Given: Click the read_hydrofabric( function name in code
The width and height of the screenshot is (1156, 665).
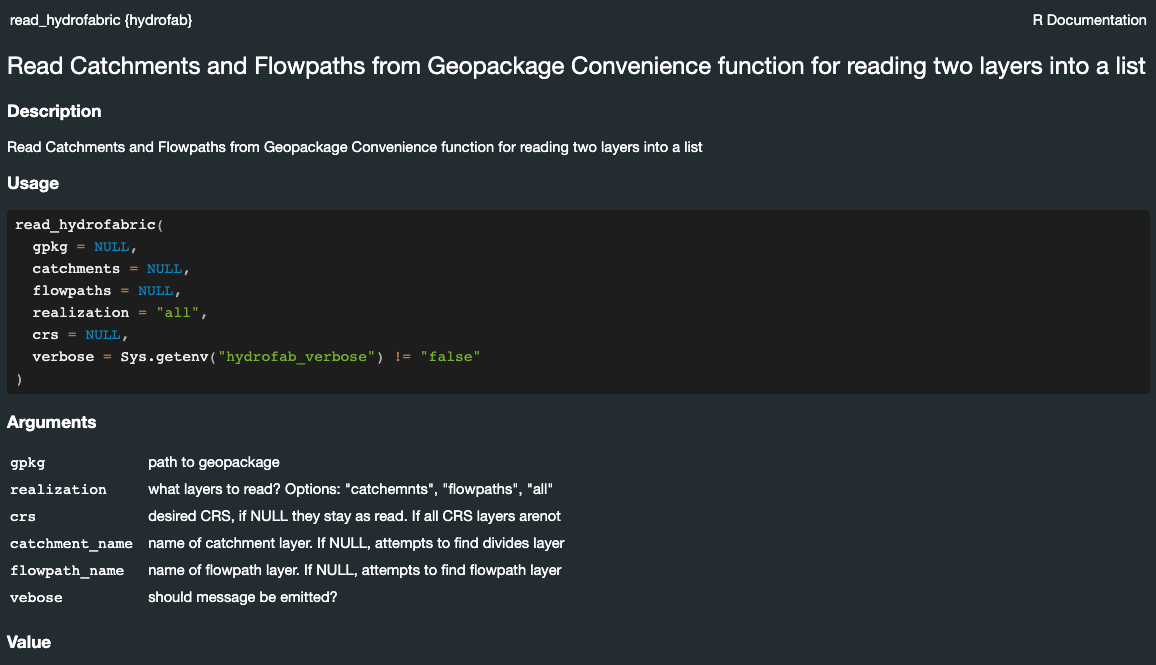Looking at the screenshot, I should (89, 225).
